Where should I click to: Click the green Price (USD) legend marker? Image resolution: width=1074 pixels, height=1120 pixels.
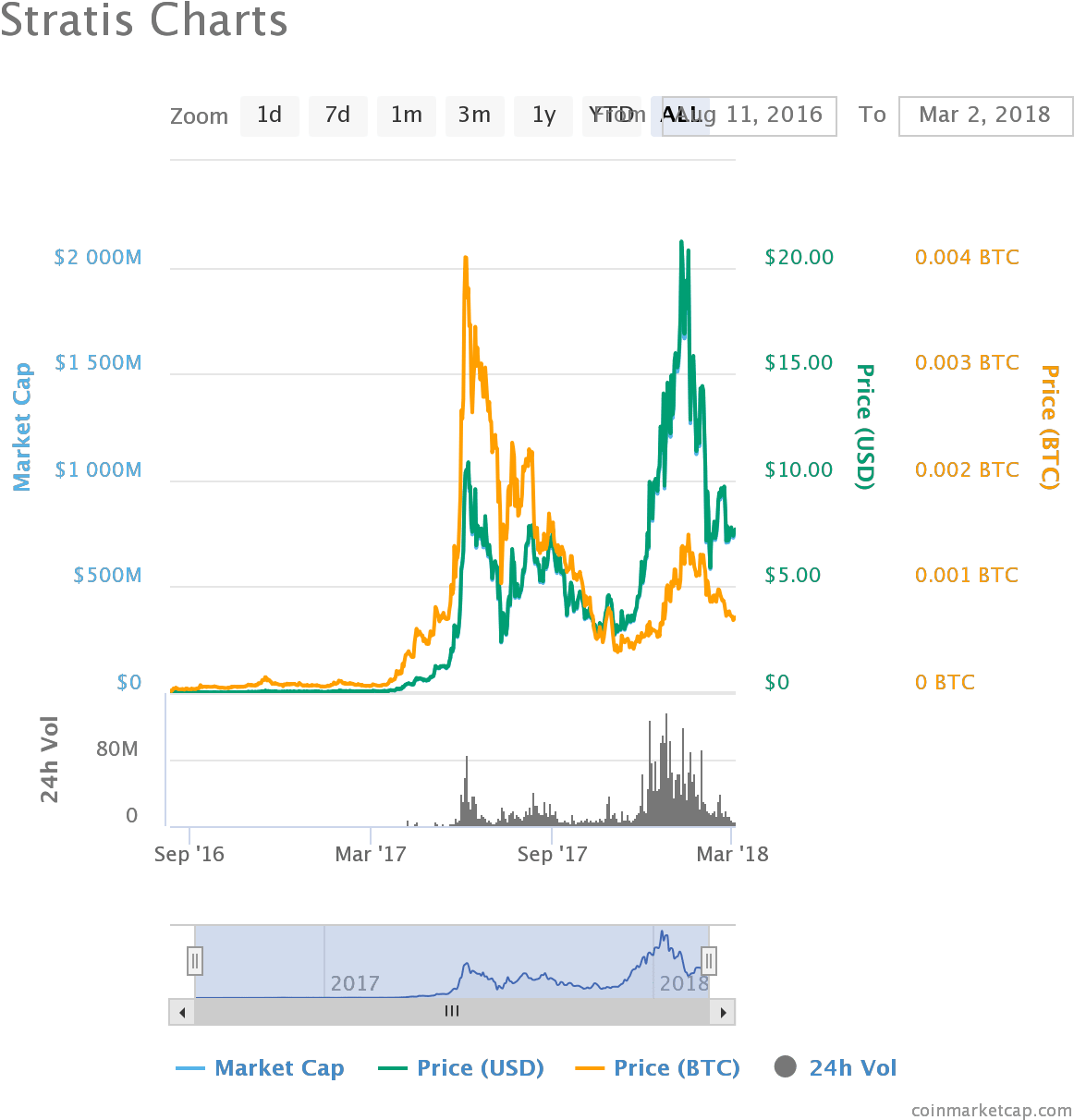pyautogui.click(x=392, y=1067)
